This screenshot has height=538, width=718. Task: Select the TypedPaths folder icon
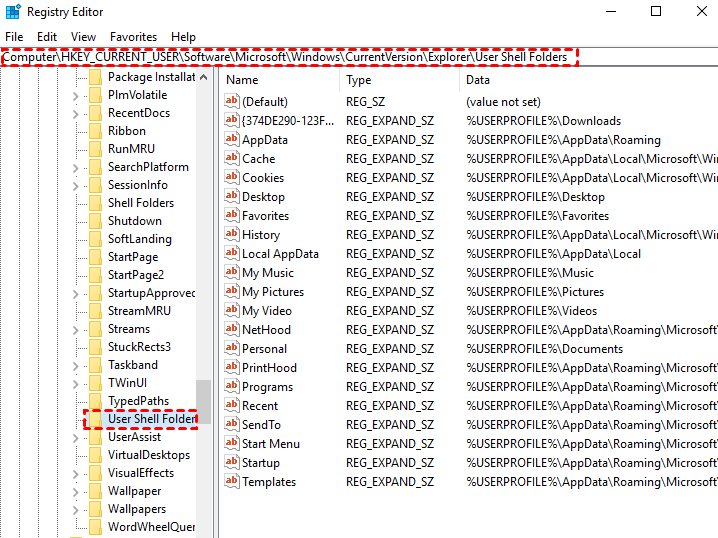(95, 401)
